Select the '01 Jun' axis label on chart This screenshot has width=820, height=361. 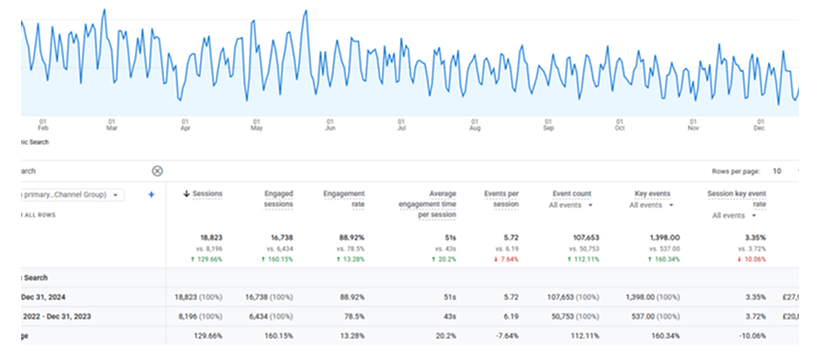(330, 125)
